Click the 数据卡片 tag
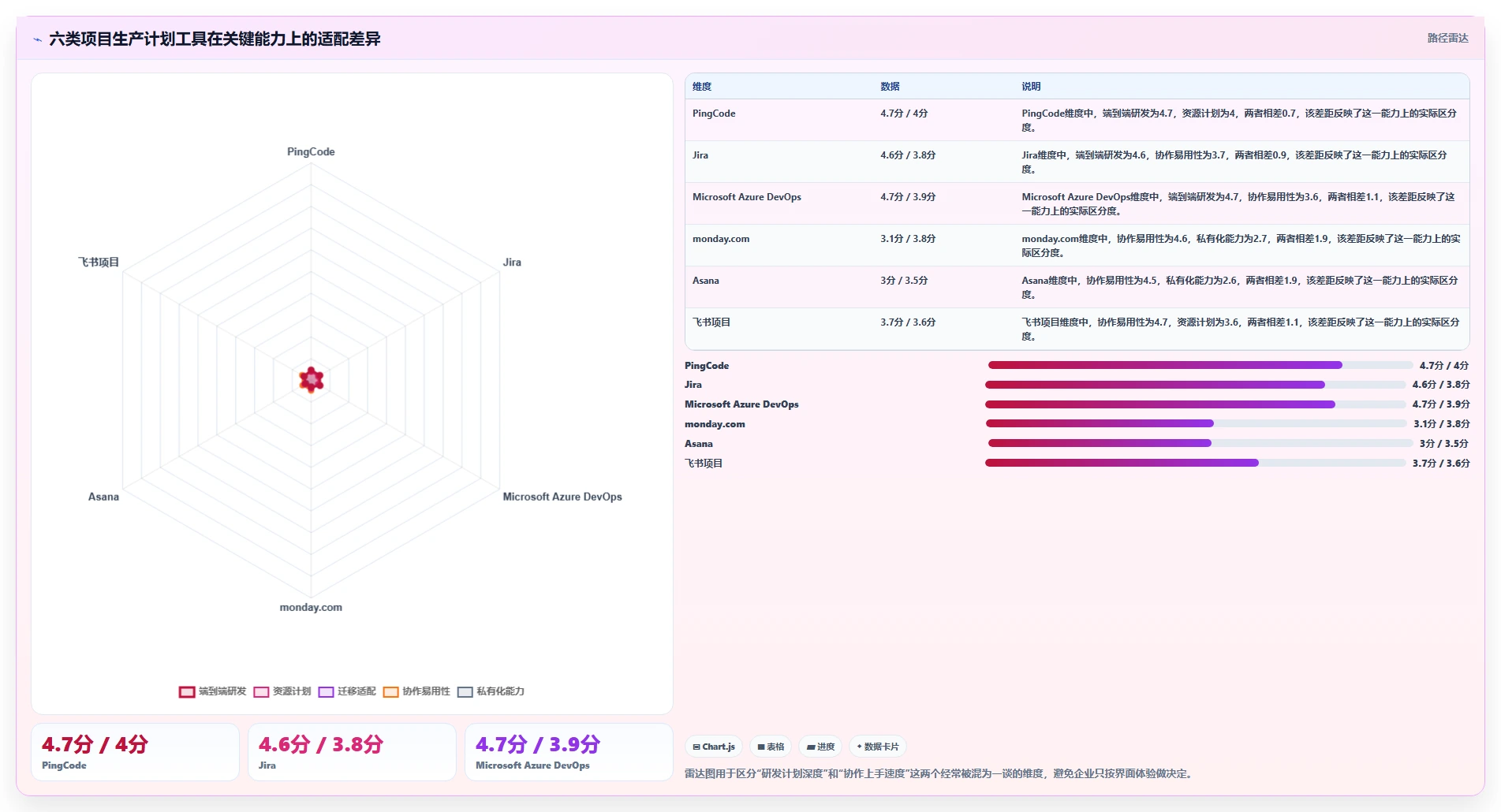 (x=878, y=747)
